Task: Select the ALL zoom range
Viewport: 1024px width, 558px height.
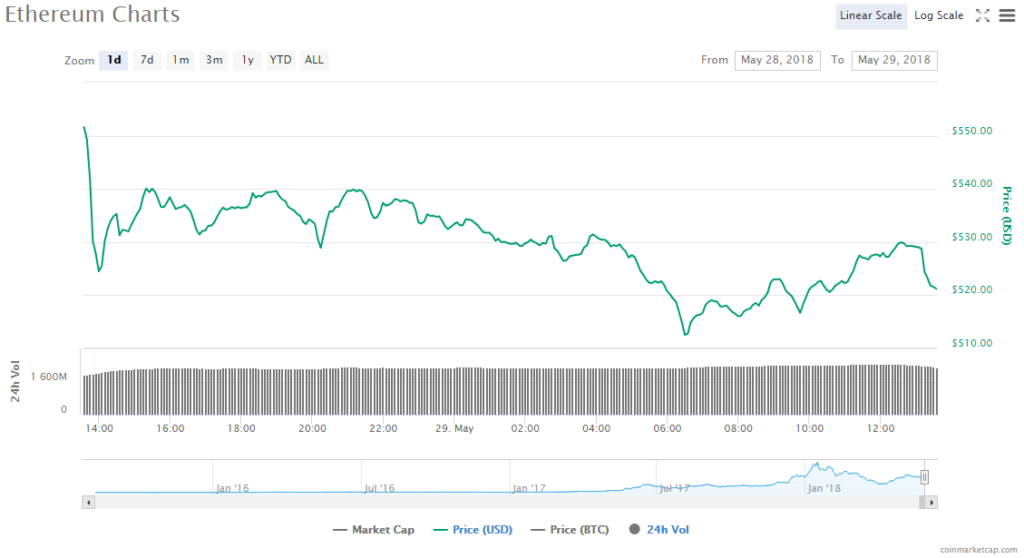Action: pyautogui.click(x=314, y=60)
